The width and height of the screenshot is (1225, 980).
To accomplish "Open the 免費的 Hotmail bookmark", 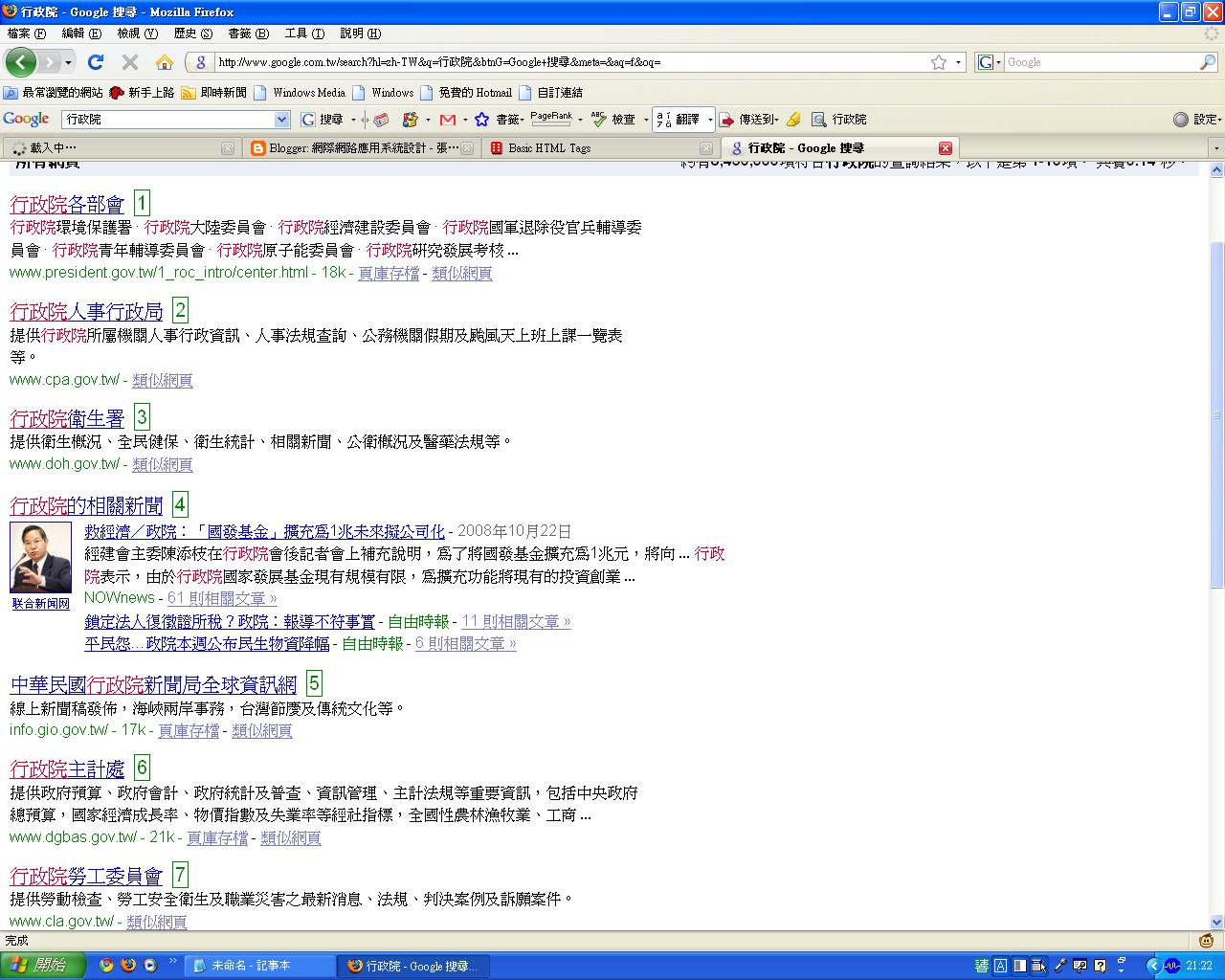I will tap(467, 93).
